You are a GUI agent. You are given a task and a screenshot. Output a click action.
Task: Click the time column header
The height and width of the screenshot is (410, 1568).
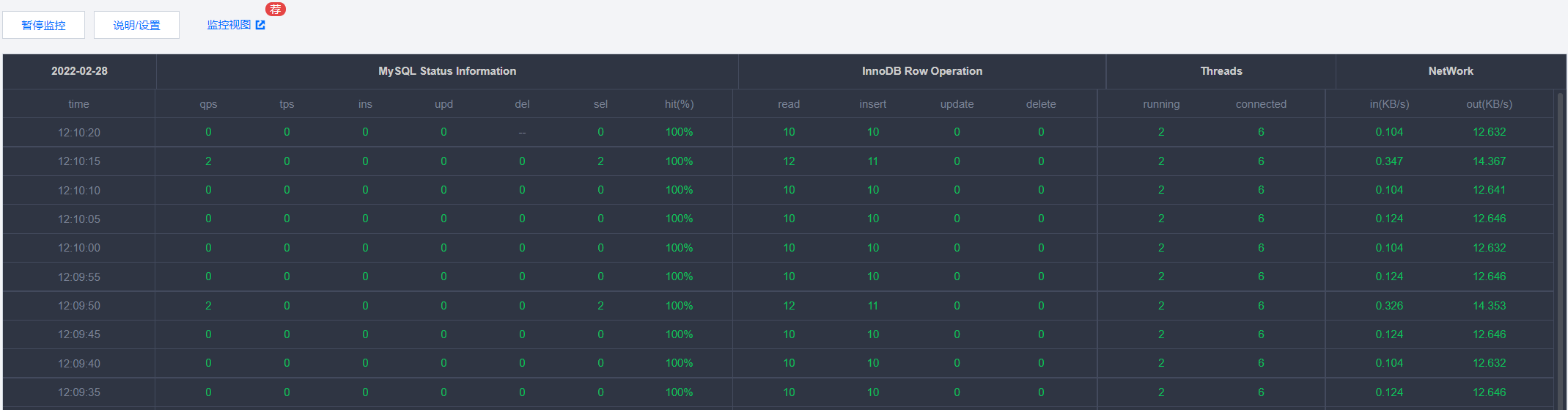pyautogui.click(x=78, y=104)
